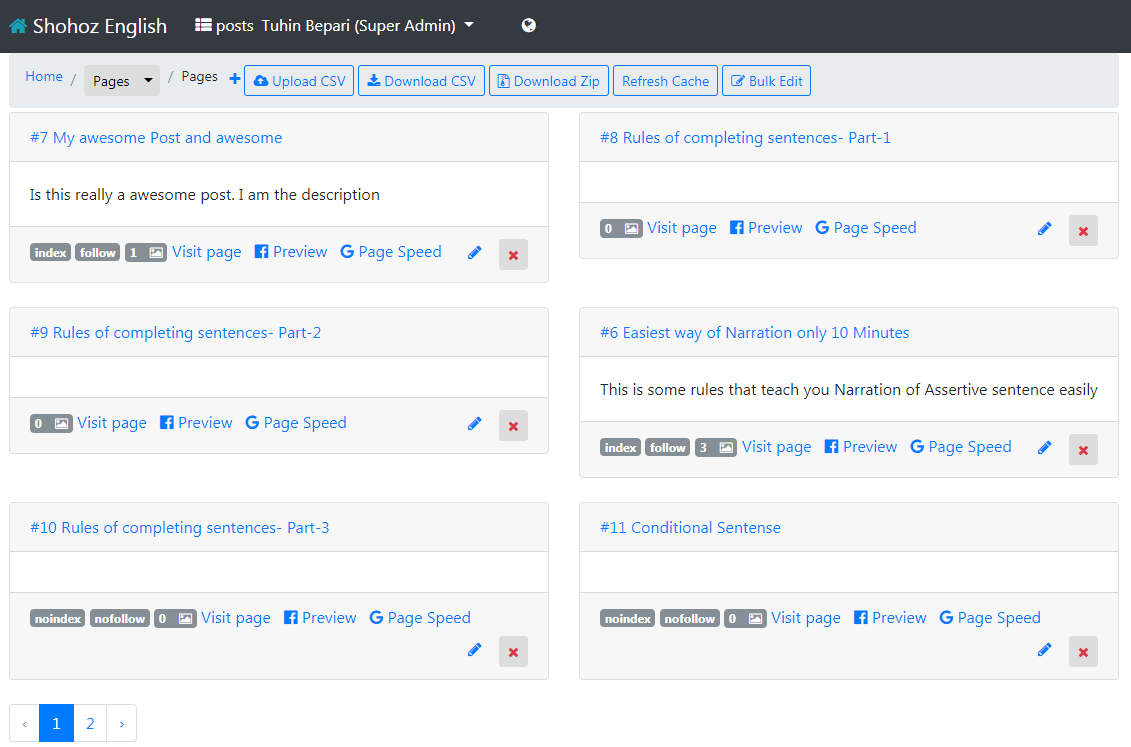Expand the Tuhin Bepari admin menu
This screenshot has height=747, width=1131.
point(364,25)
